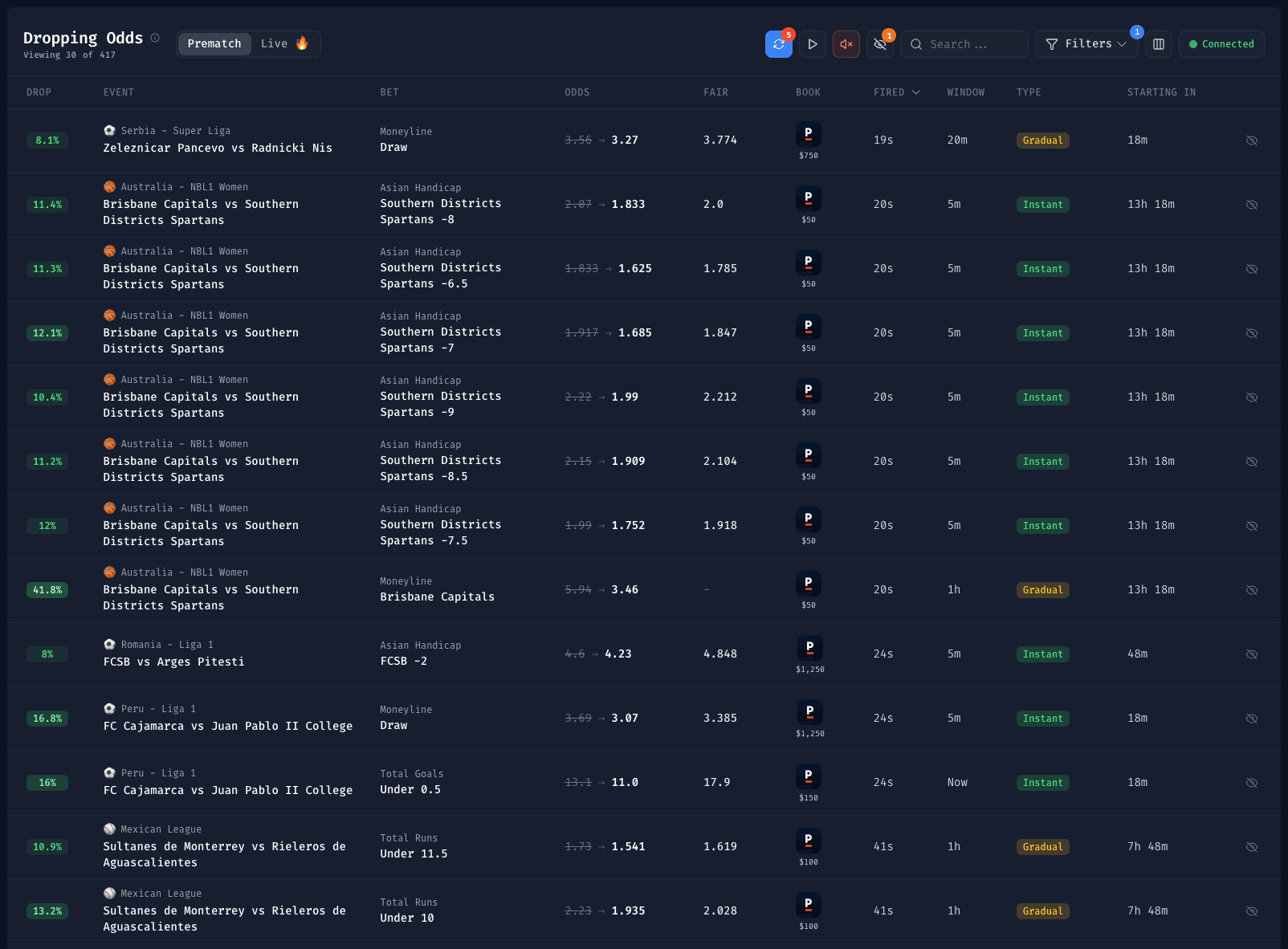Screen dimensions: 1288x949
Task: Open the Zeleznicar Pancevo vs Radnicki Nis event
Action: [218, 148]
